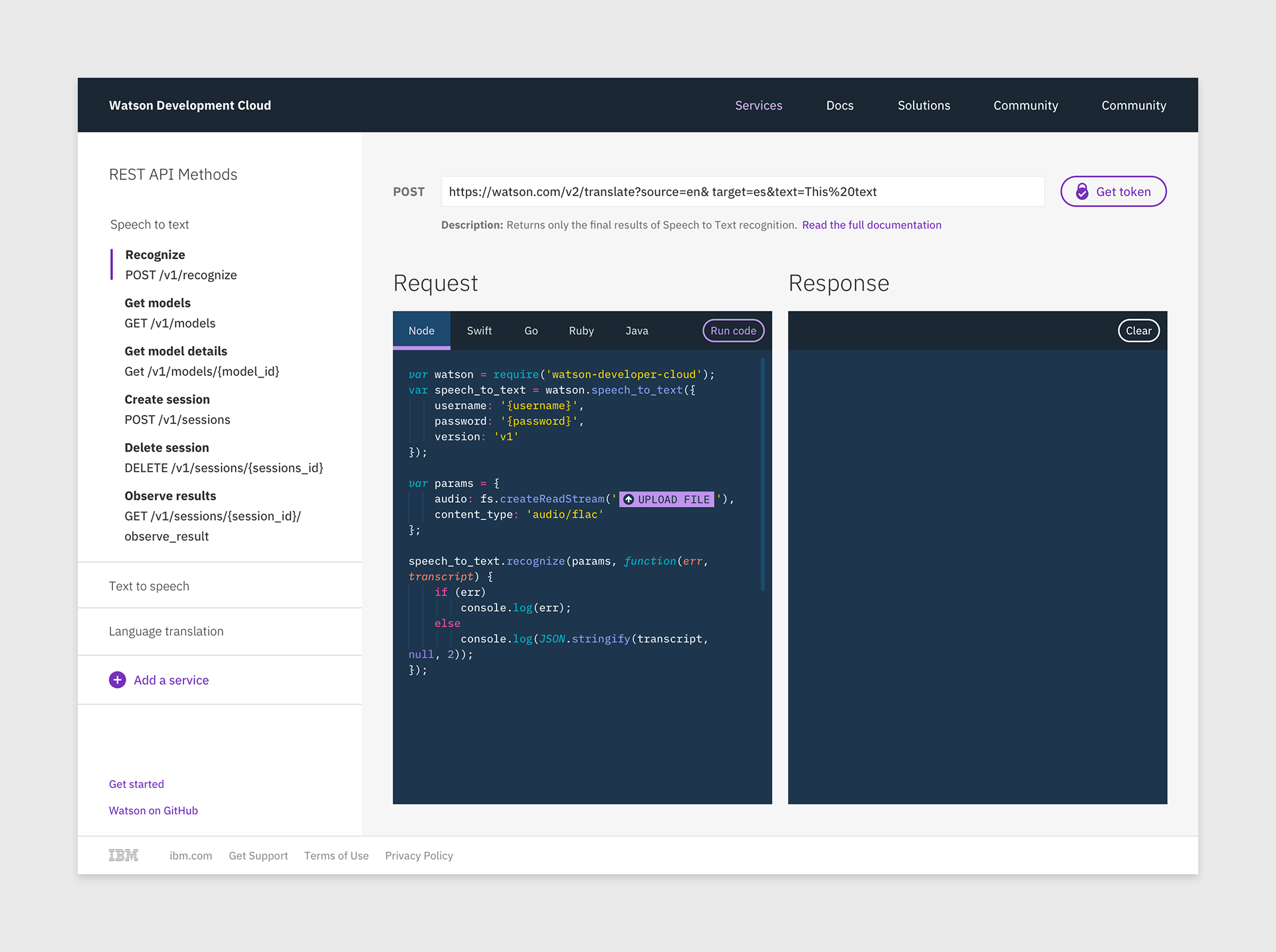The height and width of the screenshot is (952, 1276).
Task: Click the empty Response output area
Action: pos(978,577)
